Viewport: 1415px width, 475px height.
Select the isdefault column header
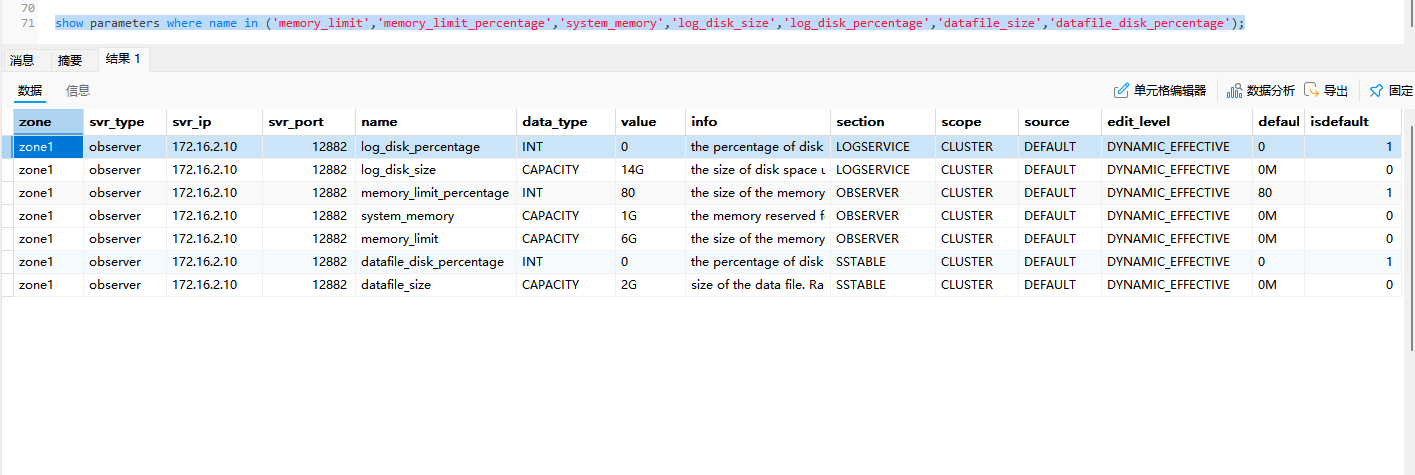click(1339, 122)
